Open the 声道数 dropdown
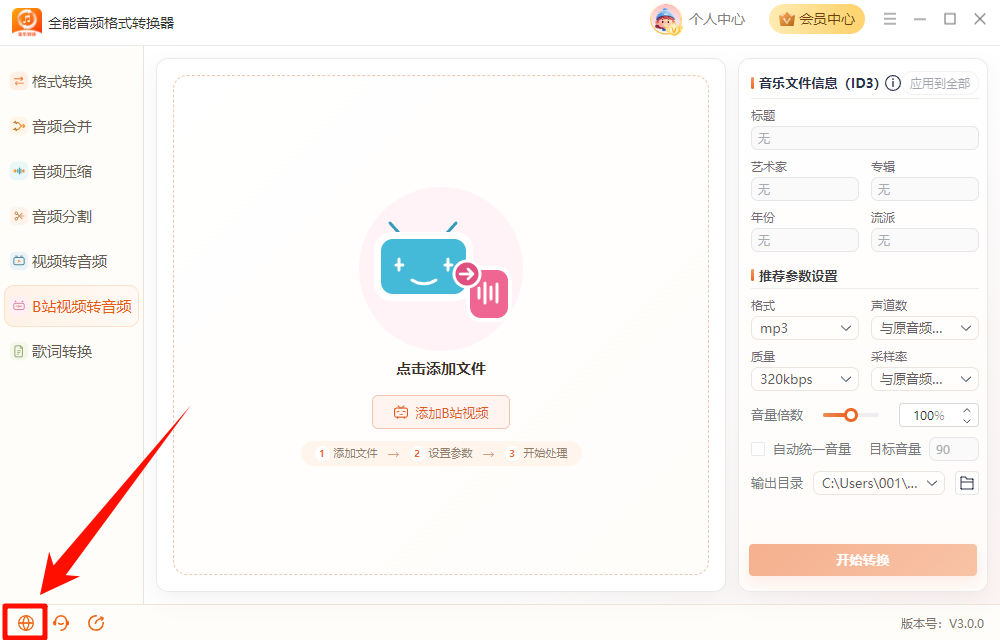This screenshot has width=1000, height=640. tap(925, 328)
